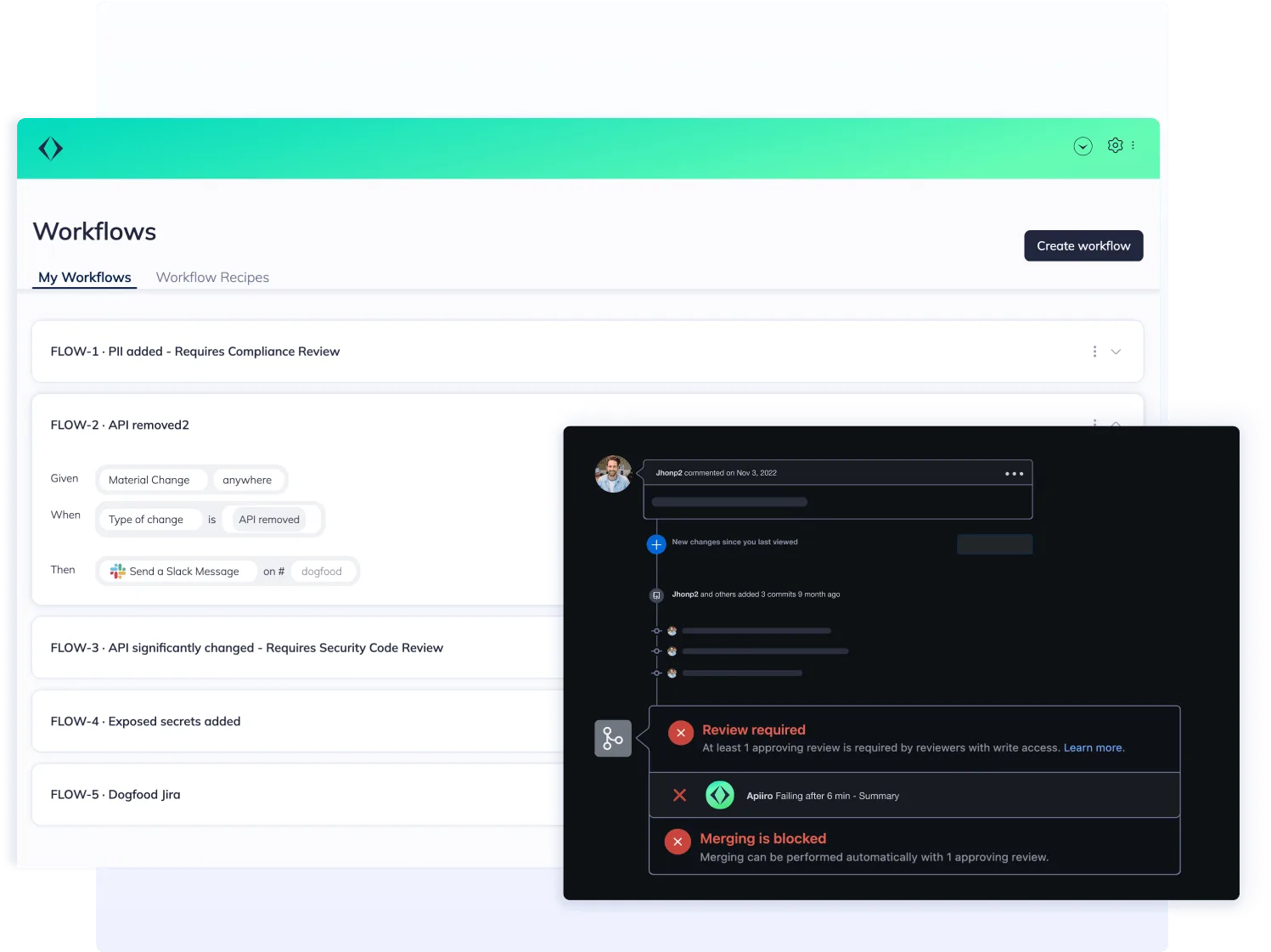Switch to the Workflow Recipes tab
1271x952 pixels.
(211, 277)
